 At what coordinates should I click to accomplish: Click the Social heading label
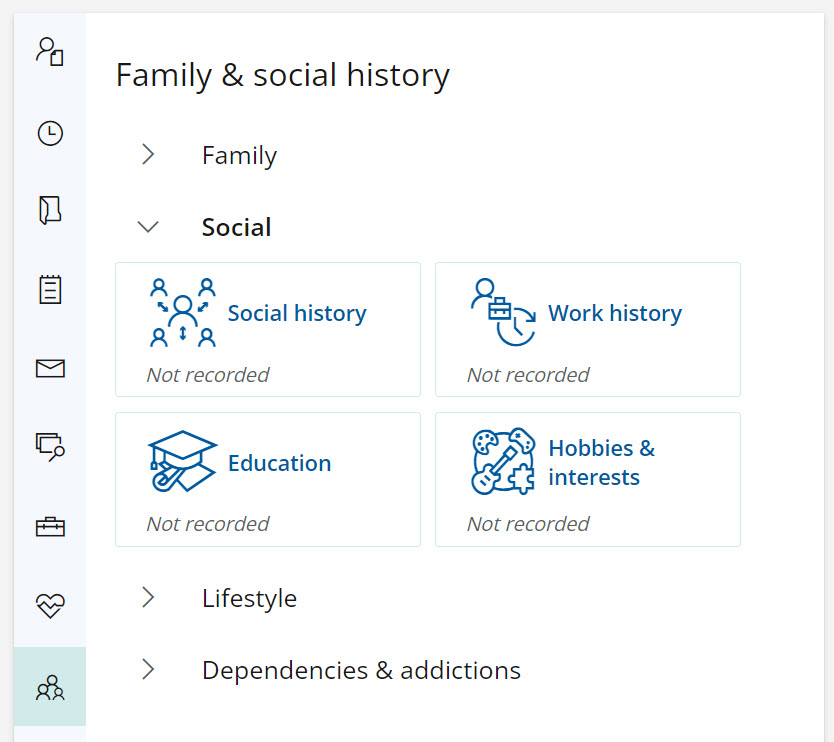point(237,227)
